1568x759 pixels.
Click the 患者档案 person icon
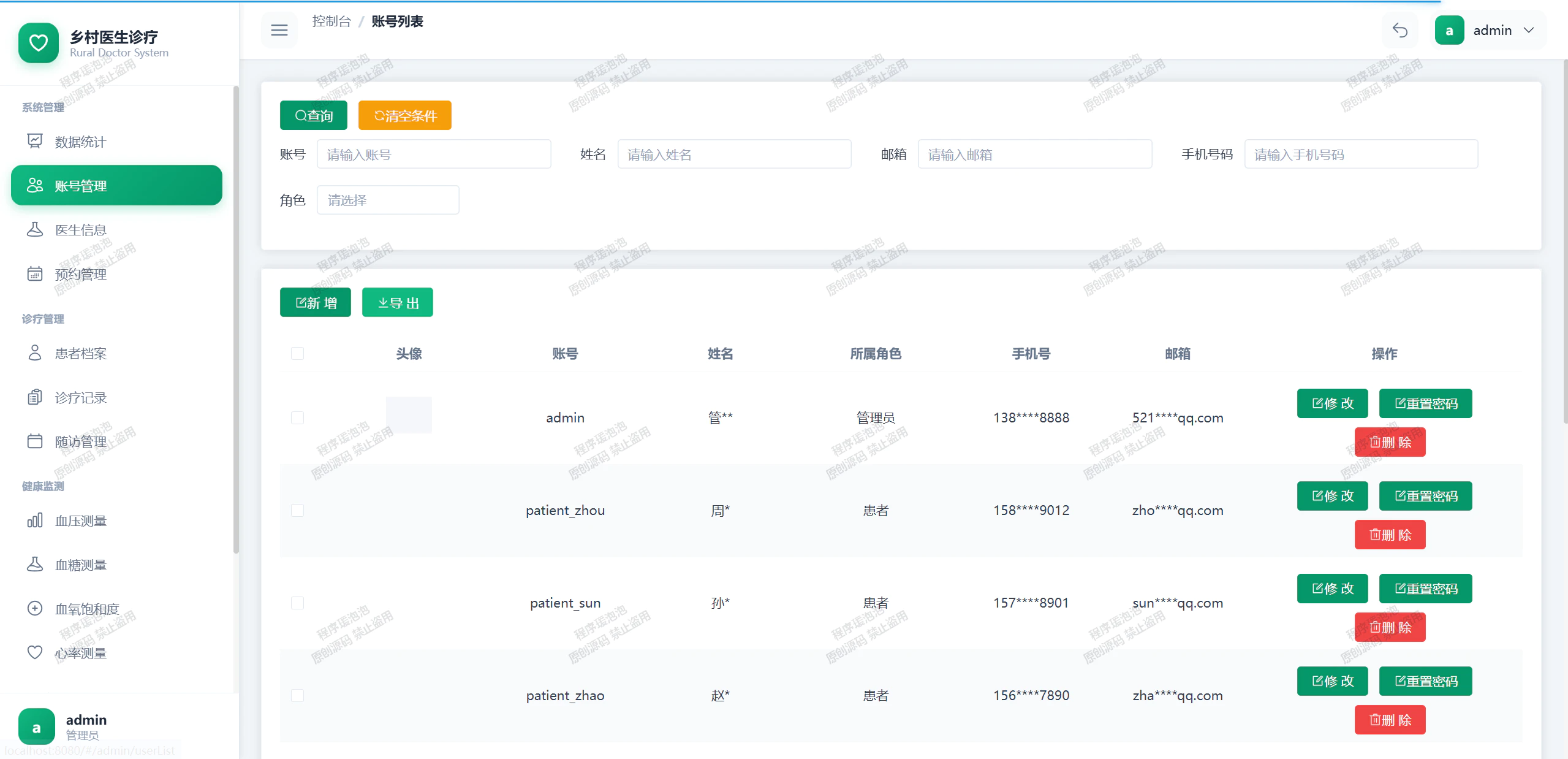pos(35,353)
